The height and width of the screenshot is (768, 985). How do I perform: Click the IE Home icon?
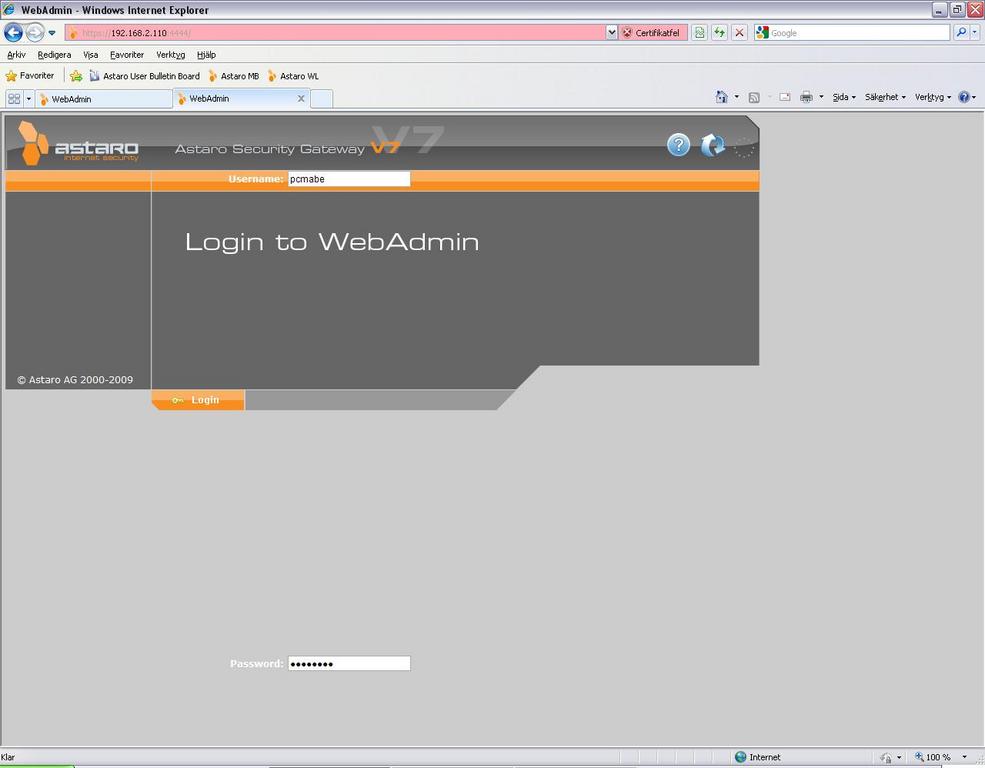click(x=721, y=97)
